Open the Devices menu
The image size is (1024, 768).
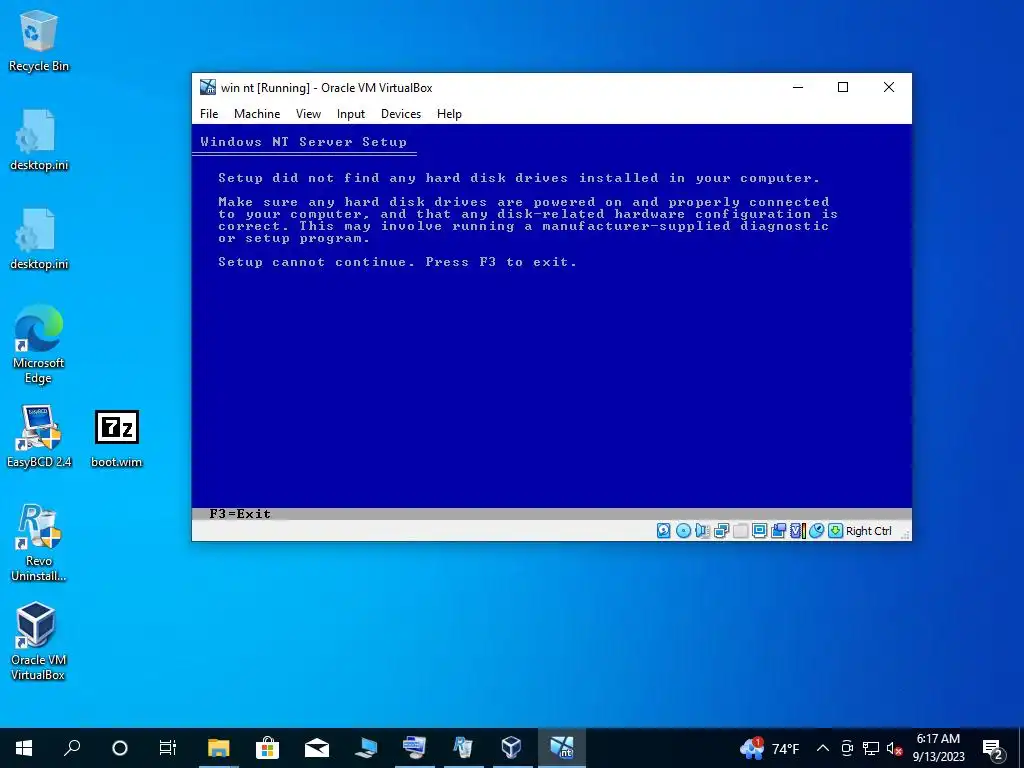[x=401, y=114]
